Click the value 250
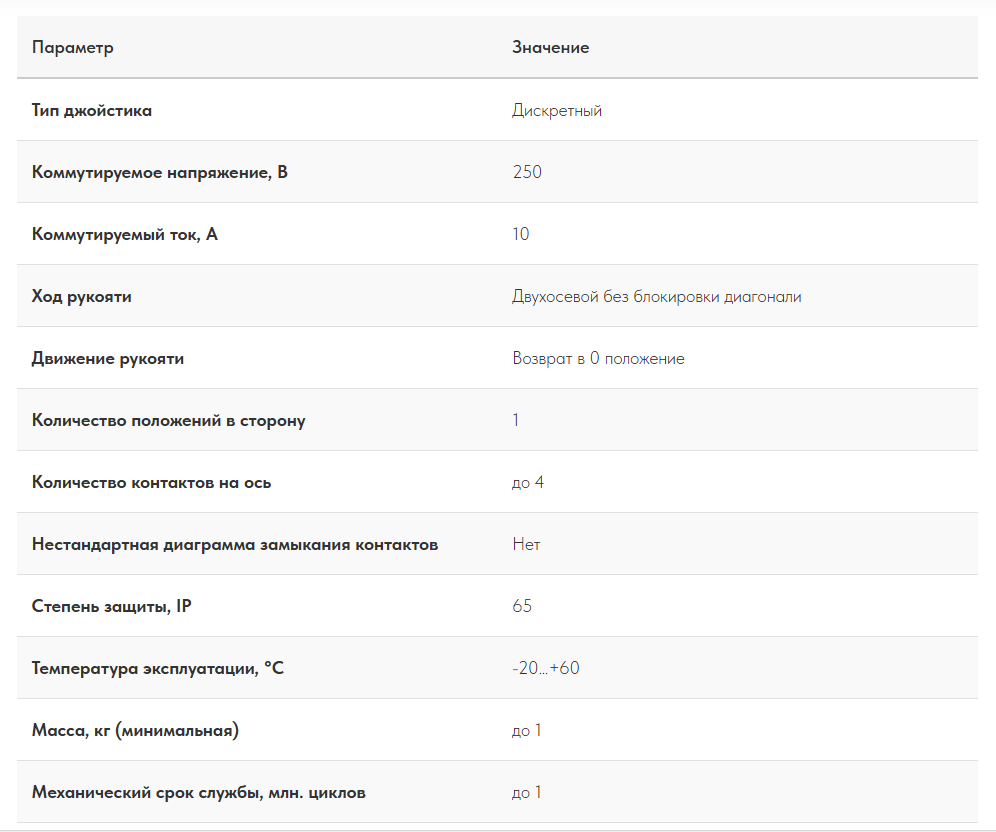Screen dimensions: 996x832 click(x=527, y=173)
